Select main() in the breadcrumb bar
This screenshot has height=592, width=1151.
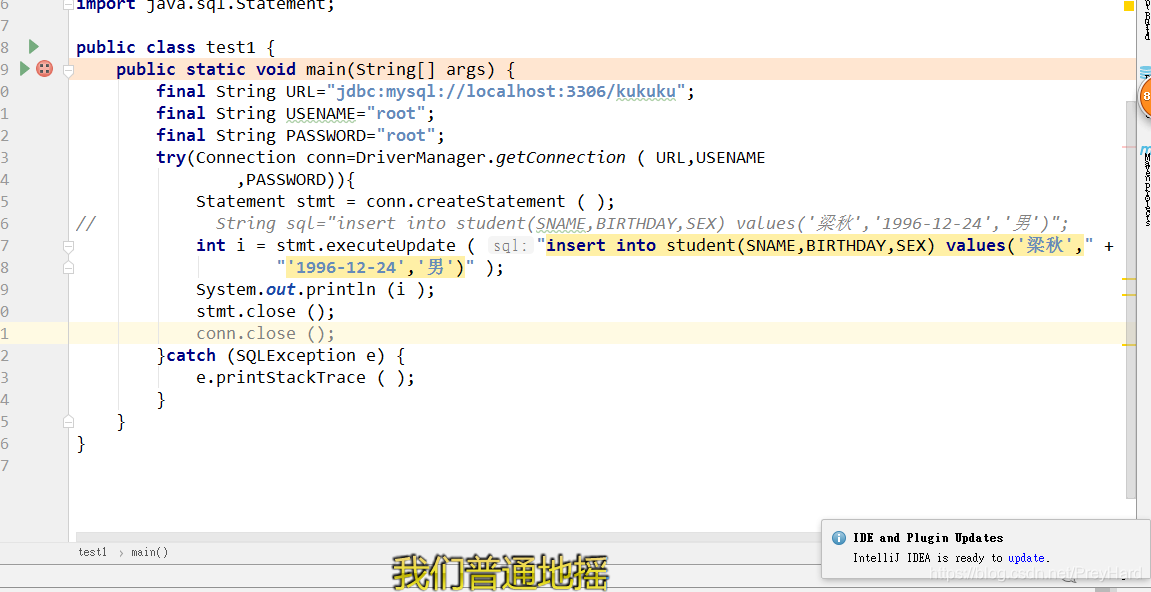[150, 552]
